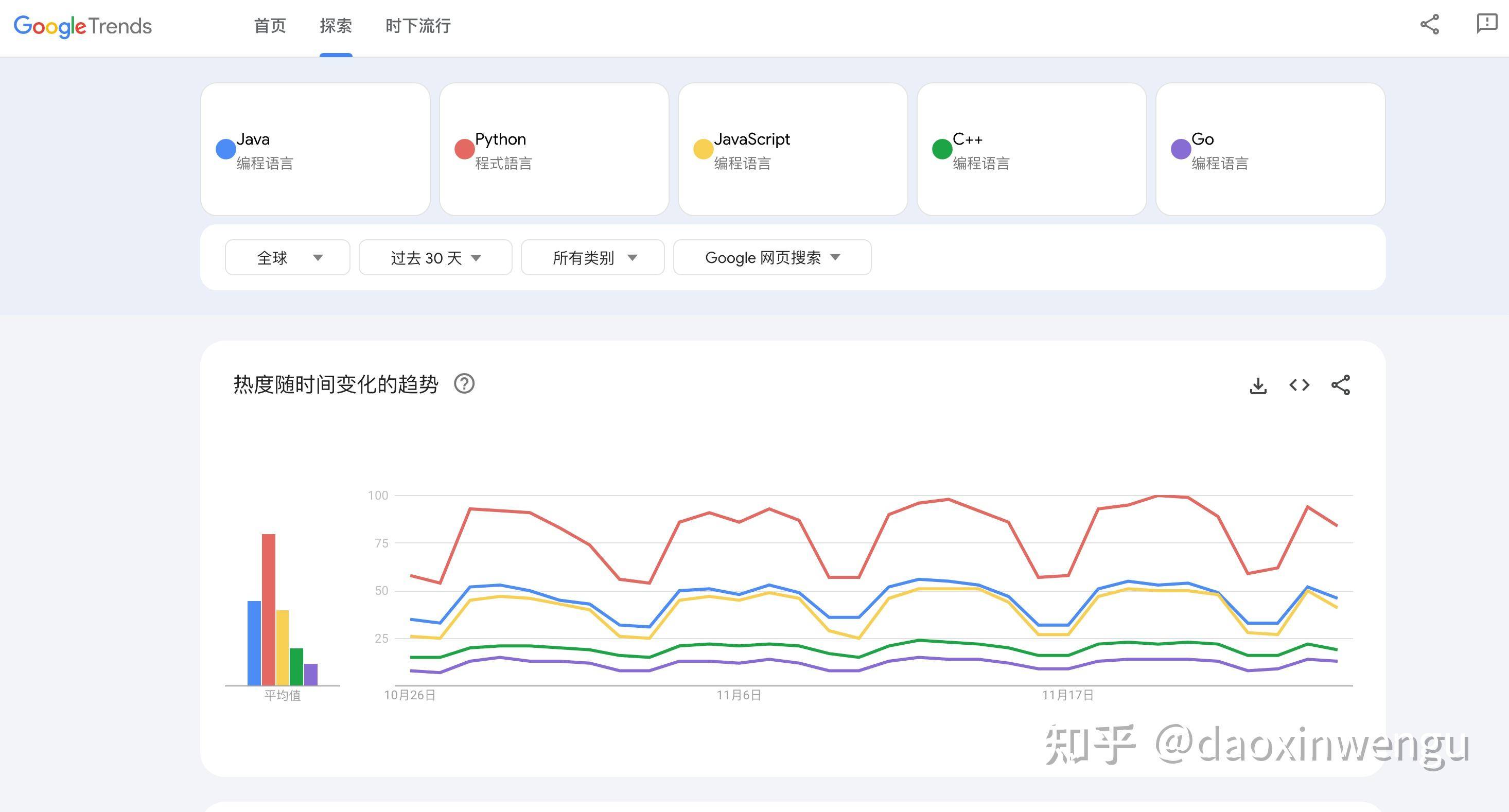Click the 100 y-axis value label

[378, 496]
